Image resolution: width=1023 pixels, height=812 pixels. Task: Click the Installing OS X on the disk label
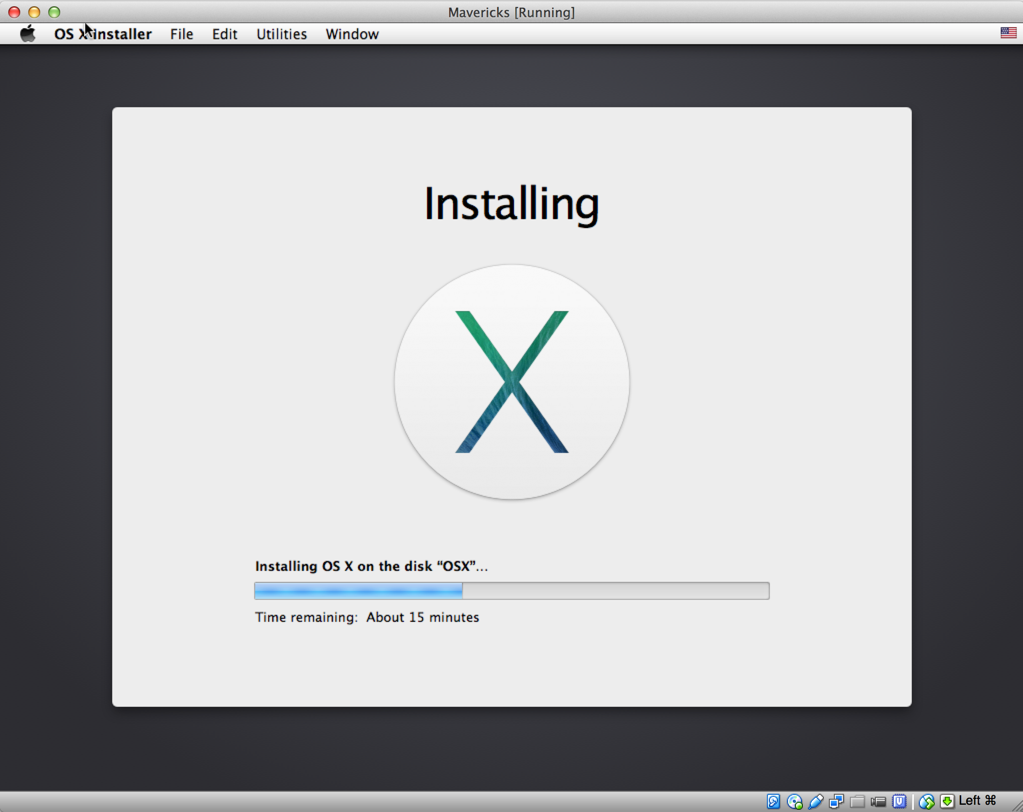click(x=371, y=566)
